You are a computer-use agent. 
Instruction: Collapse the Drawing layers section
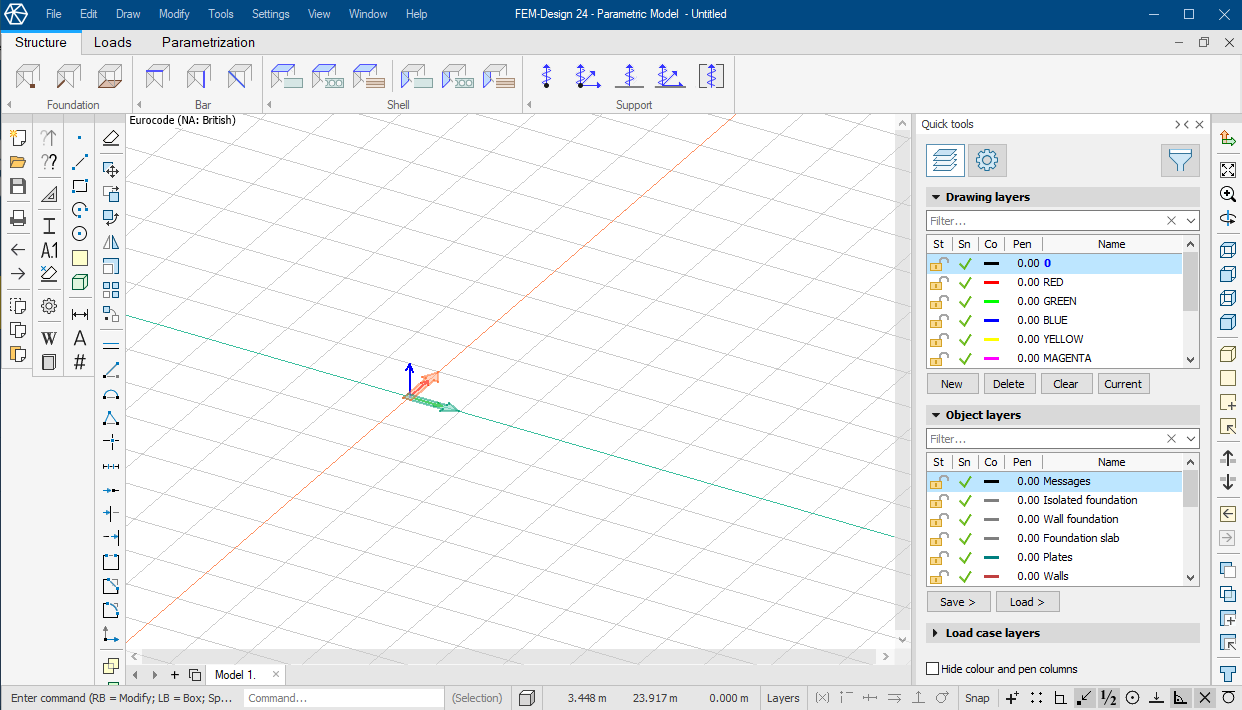coord(936,197)
